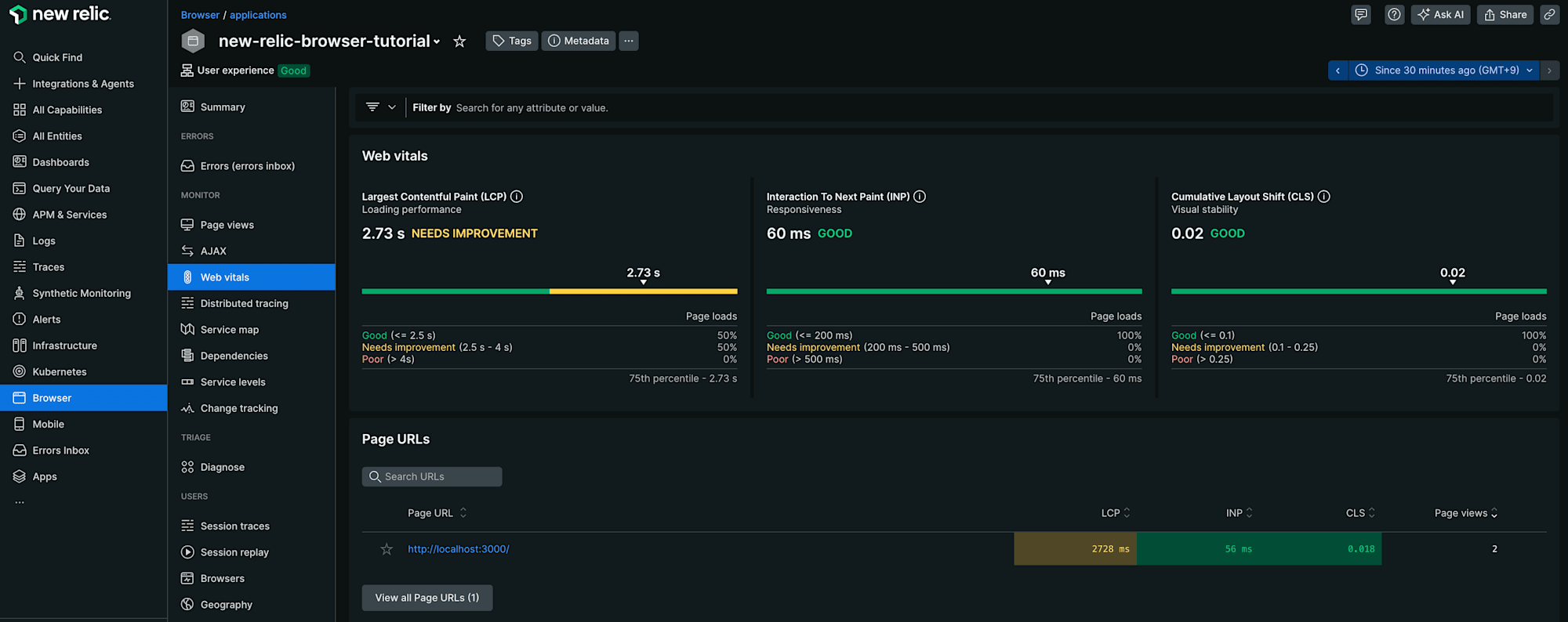Open Kubernetes in sidebar
The image size is (1568, 622).
[x=84, y=372]
